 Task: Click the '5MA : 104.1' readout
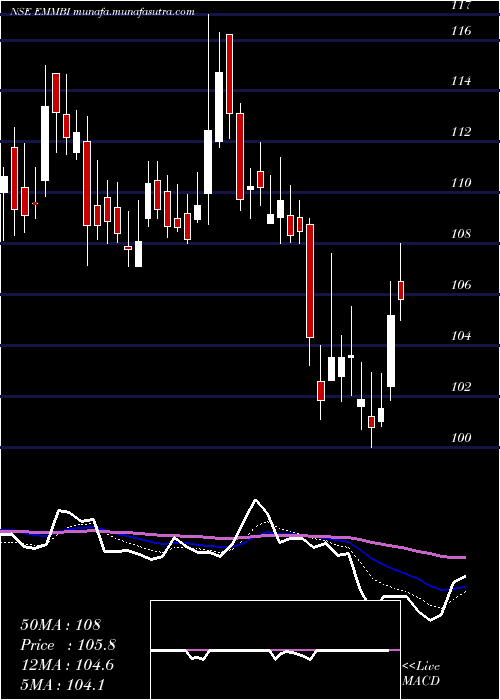coord(63,685)
